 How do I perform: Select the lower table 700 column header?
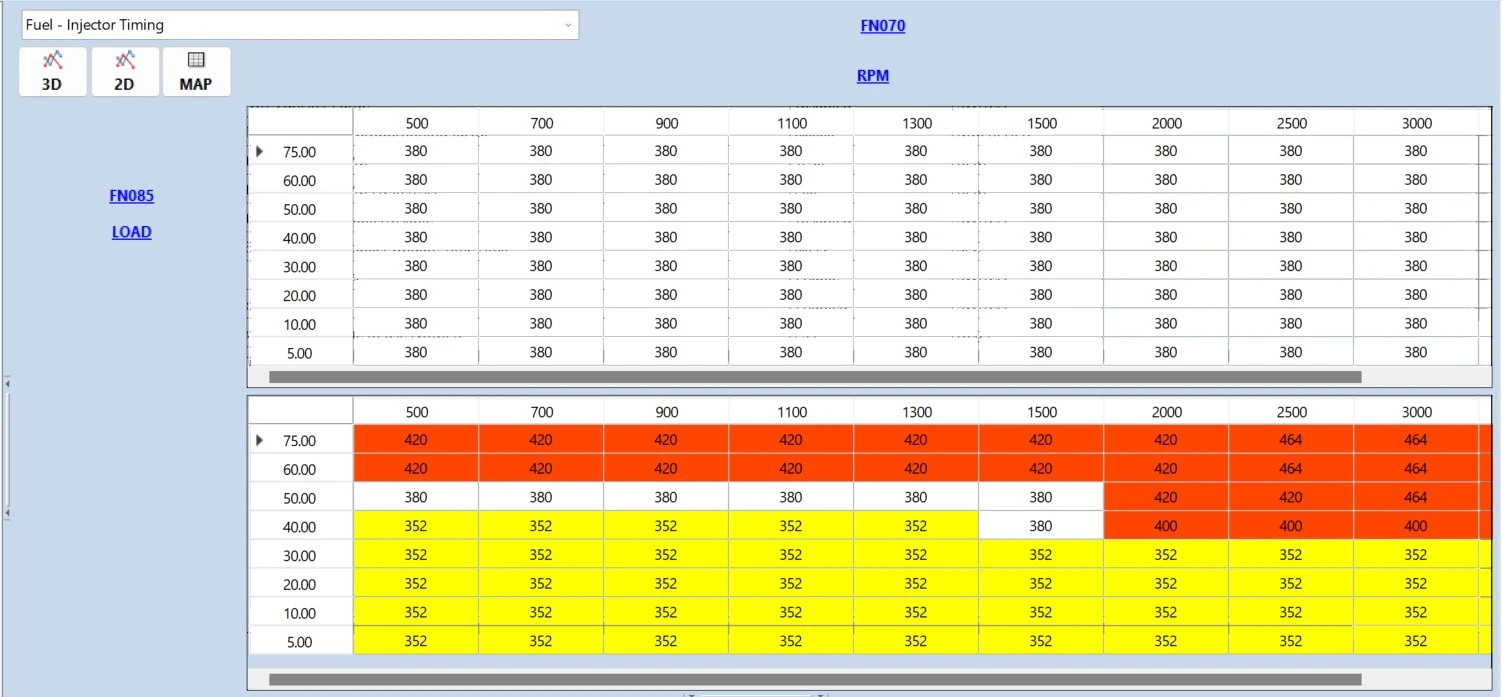point(541,412)
